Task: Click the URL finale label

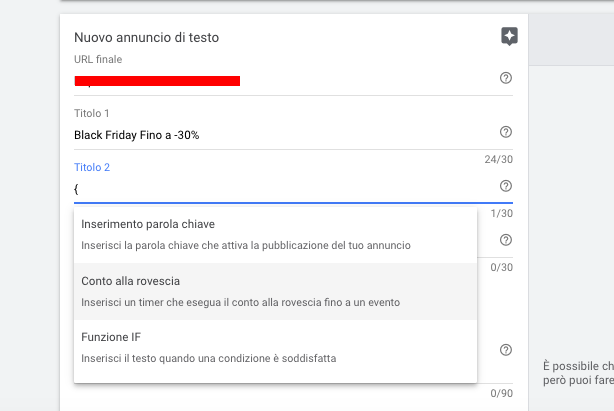Action: [98, 59]
